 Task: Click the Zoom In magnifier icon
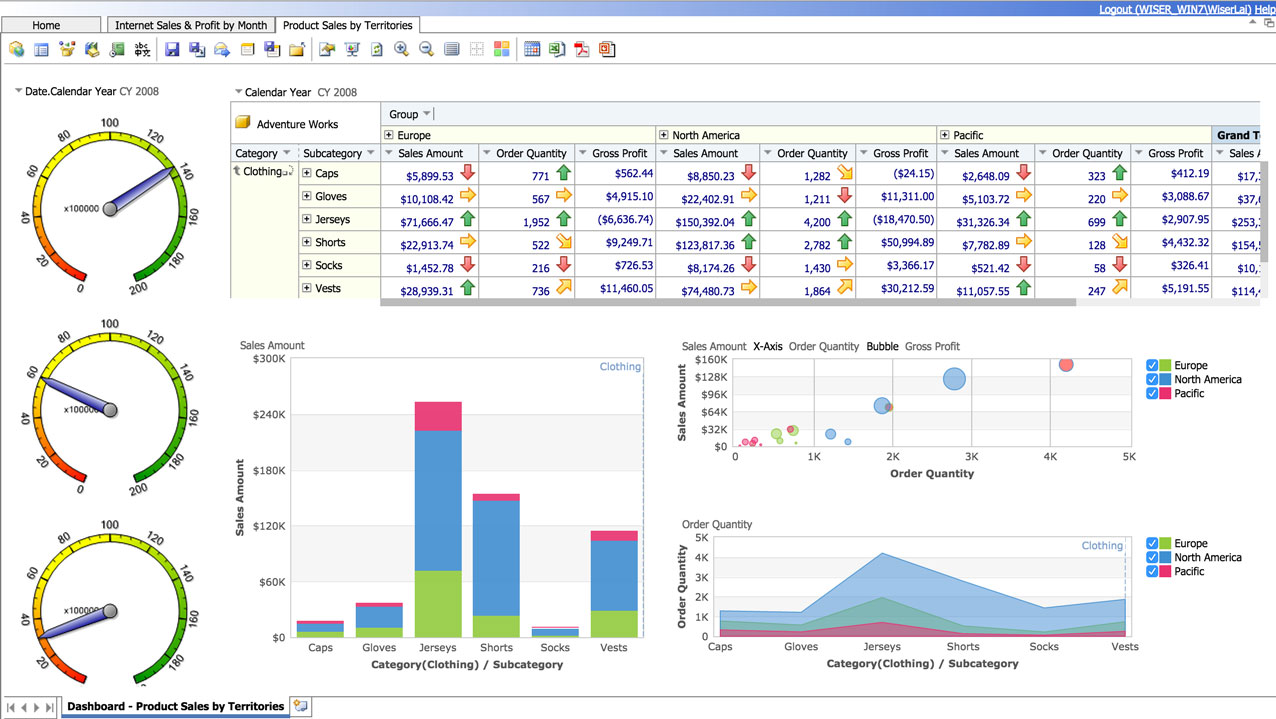(x=401, y=47)
